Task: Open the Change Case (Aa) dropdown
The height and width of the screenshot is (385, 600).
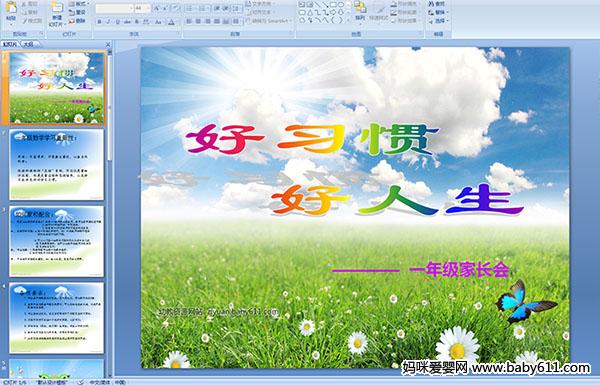Action: tap(158, 22)
